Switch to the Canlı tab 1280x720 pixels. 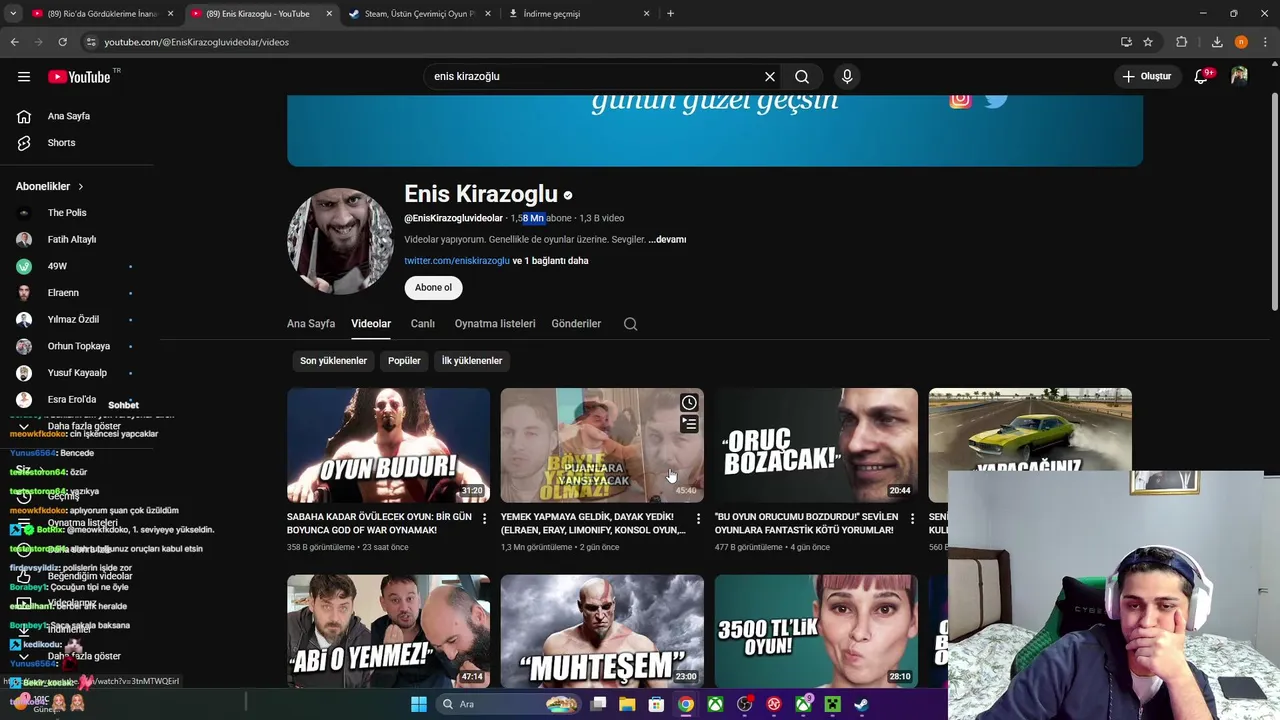click(422, 324)
